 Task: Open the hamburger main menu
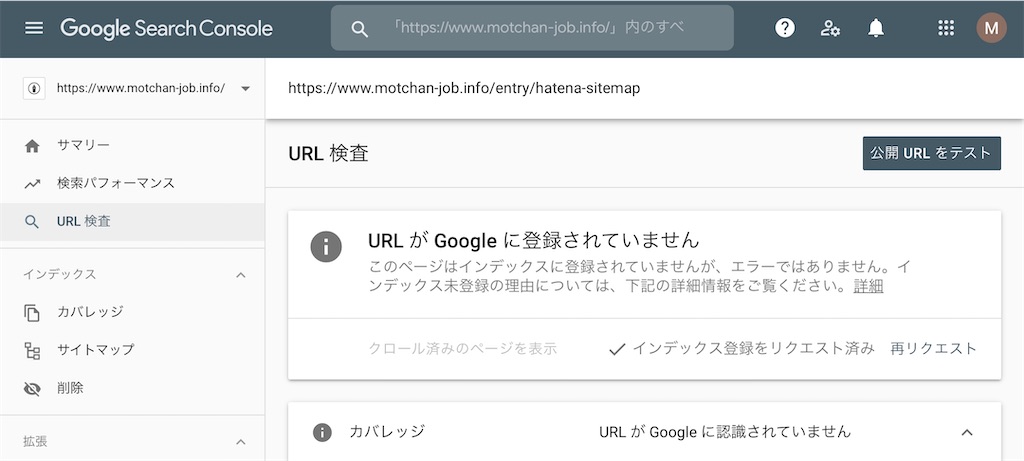click(x=34, y=28)
